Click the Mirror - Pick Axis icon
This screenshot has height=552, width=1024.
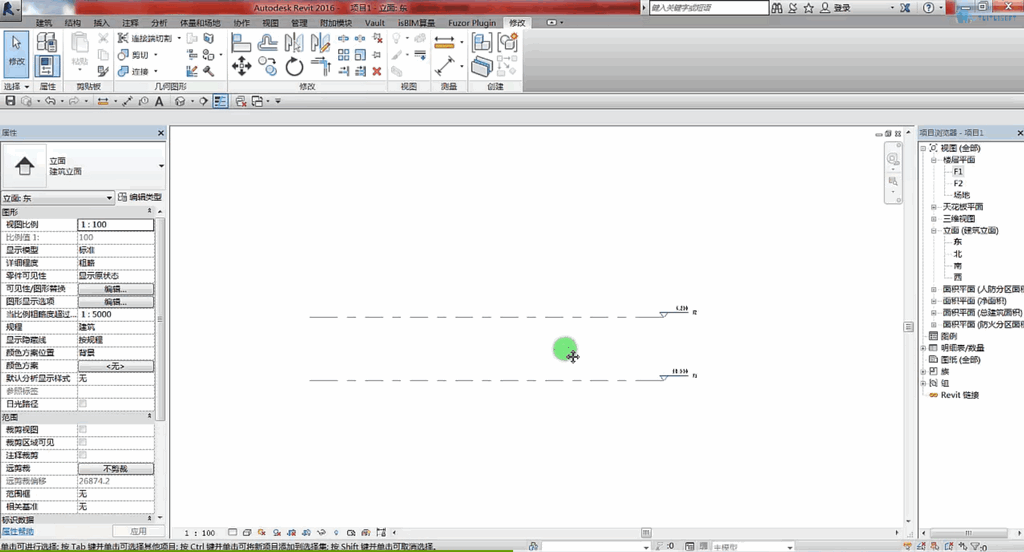click(x=294, y=43)
